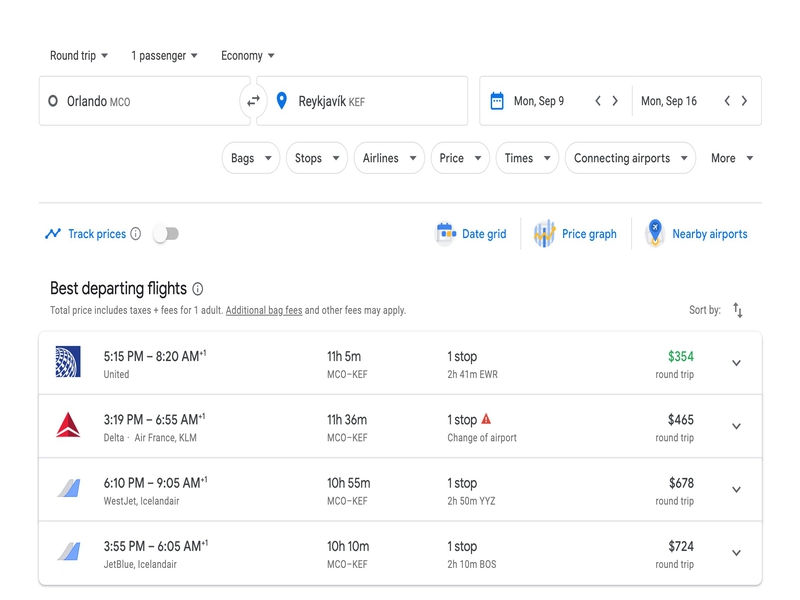800x600 pixels.
Task: Open Best departing flights info icon
Action: [x=197, y=289]
